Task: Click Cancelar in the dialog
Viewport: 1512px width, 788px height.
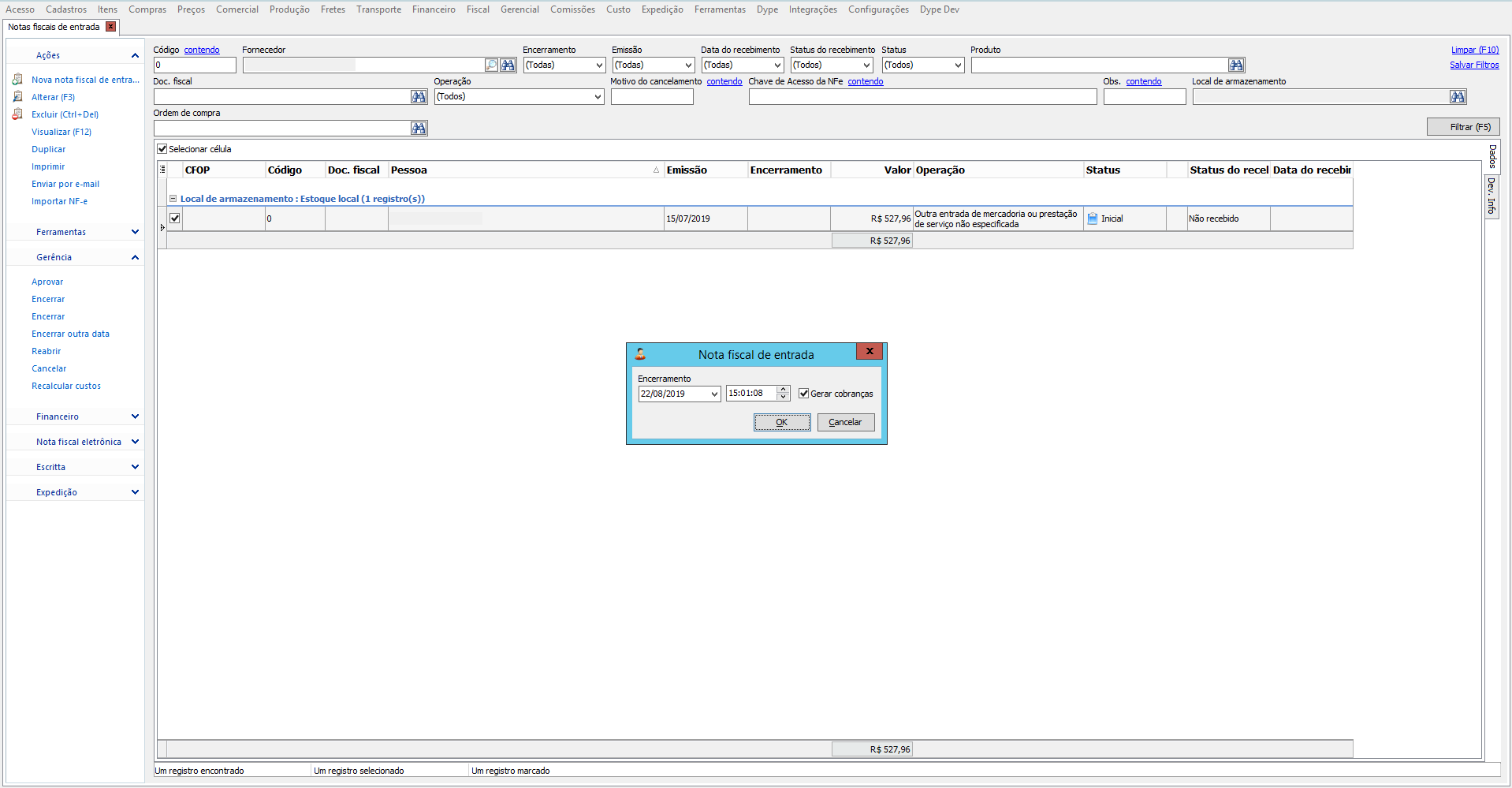Action: point(846,423)
